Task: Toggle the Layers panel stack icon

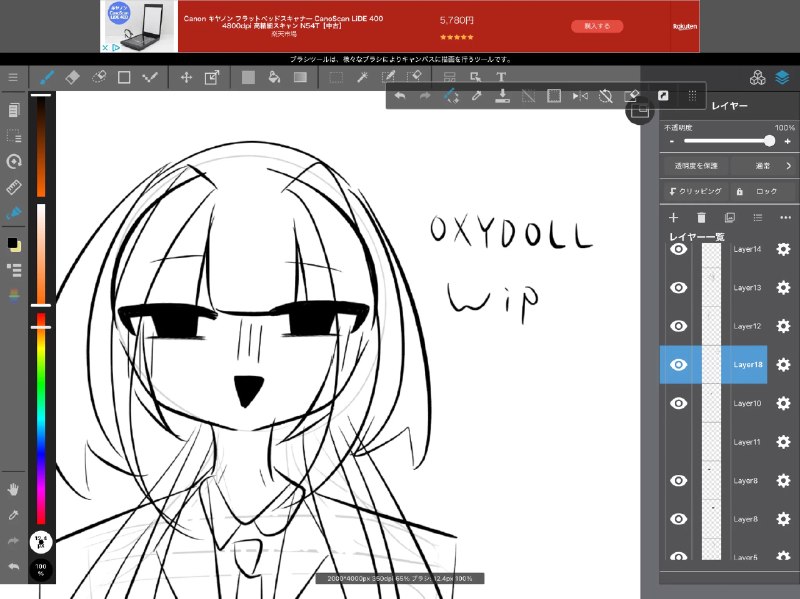Action: click(782, 78)
